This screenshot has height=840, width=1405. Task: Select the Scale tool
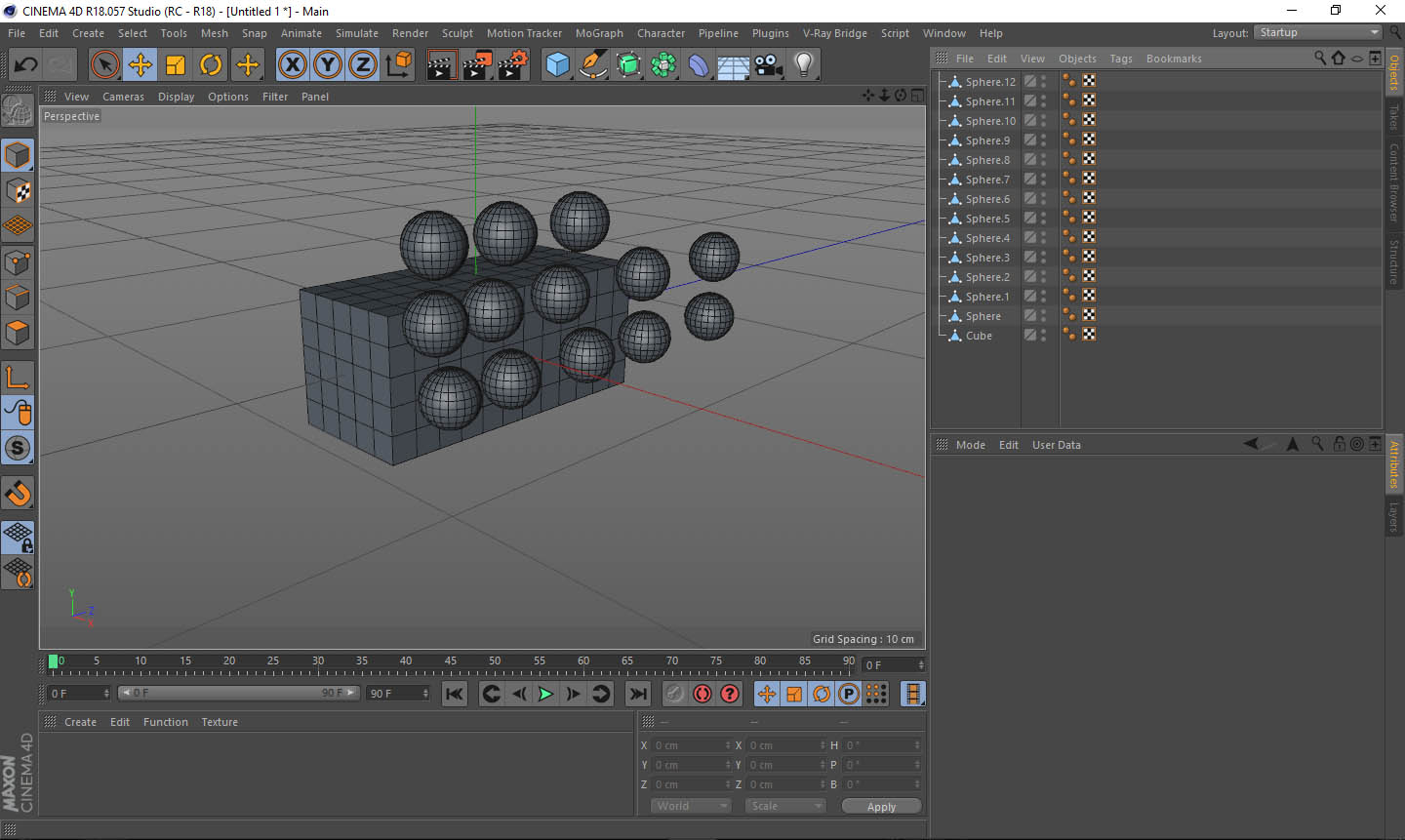[x=176, y=65]
